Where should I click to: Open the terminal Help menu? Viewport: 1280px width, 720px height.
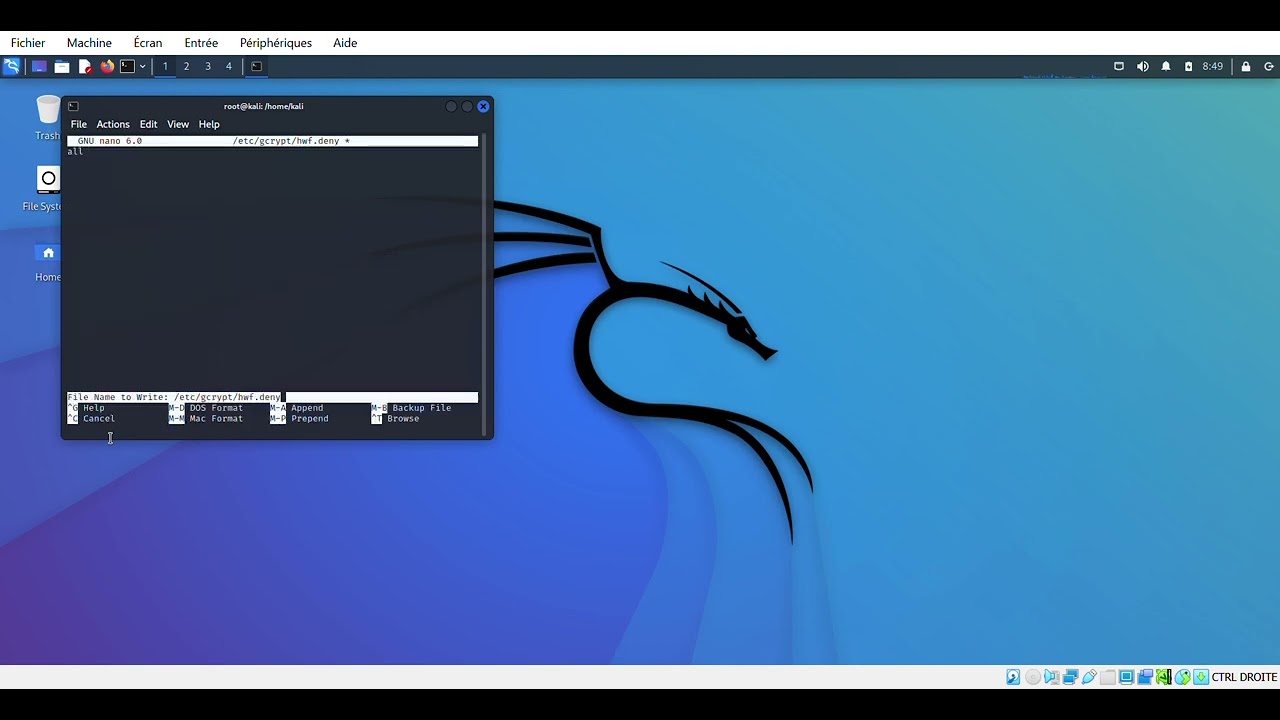[209, 124]
